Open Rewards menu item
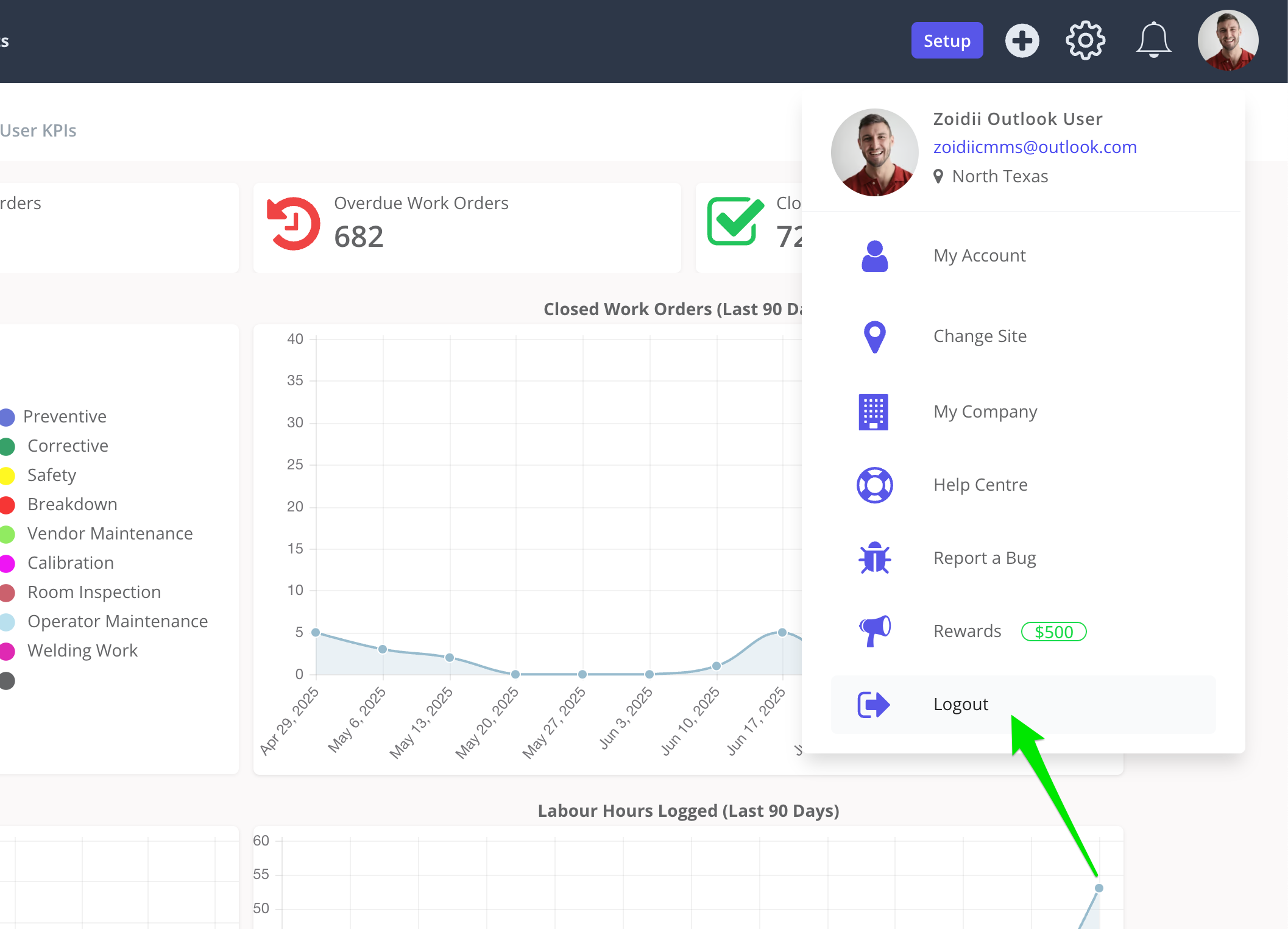Screen dimensions: 1288x929 click(1024, 632)
